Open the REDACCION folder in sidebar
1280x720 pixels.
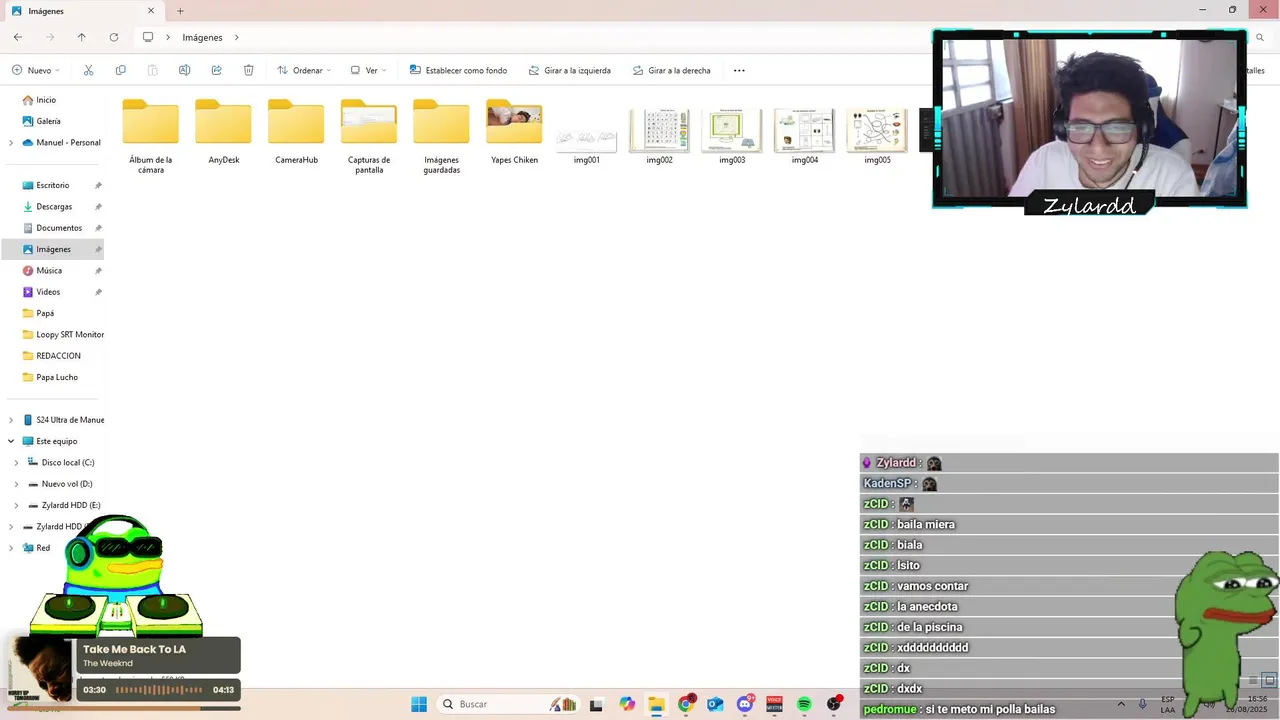[x=58, y=356]
